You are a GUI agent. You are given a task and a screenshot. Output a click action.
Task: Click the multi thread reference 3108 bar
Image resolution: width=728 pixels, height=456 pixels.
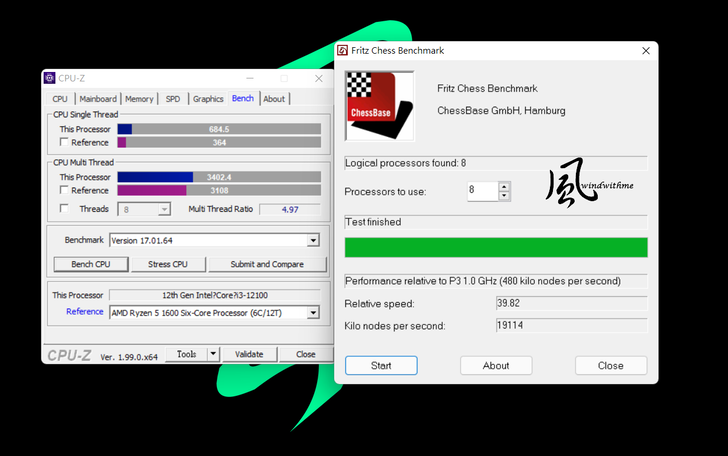coord(219,190)
